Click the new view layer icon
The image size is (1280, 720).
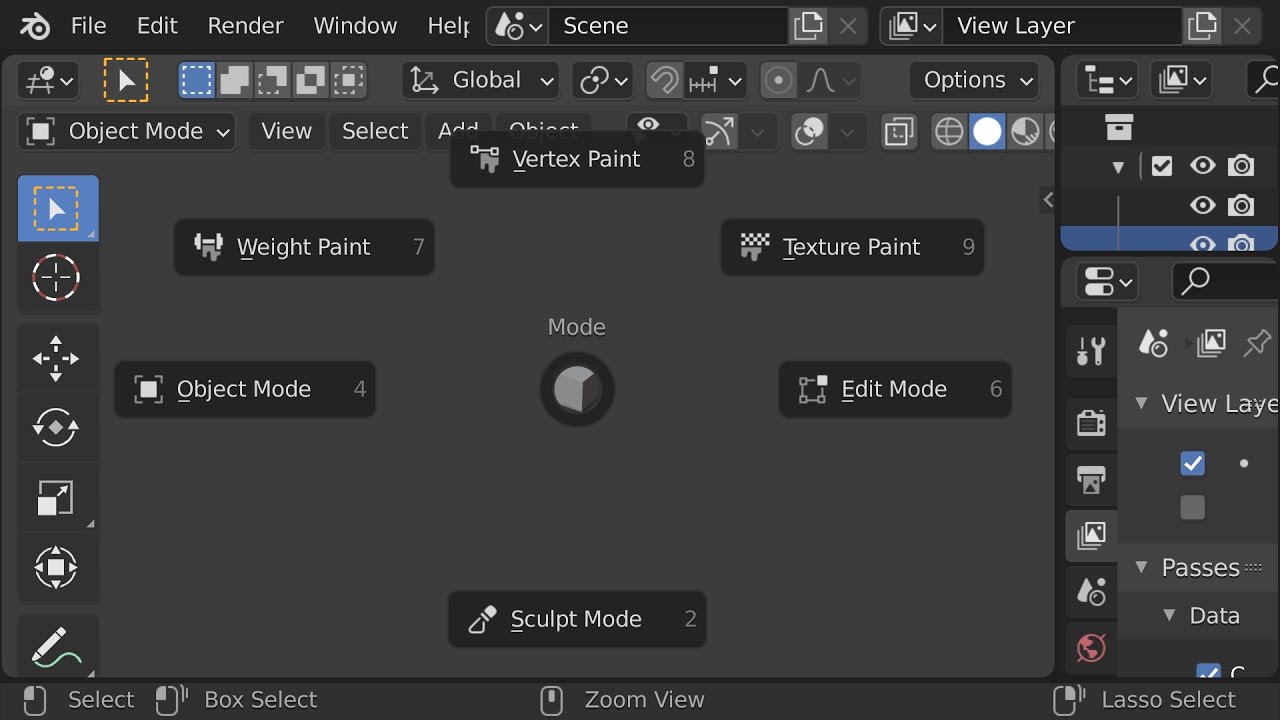coord(1202,26)
